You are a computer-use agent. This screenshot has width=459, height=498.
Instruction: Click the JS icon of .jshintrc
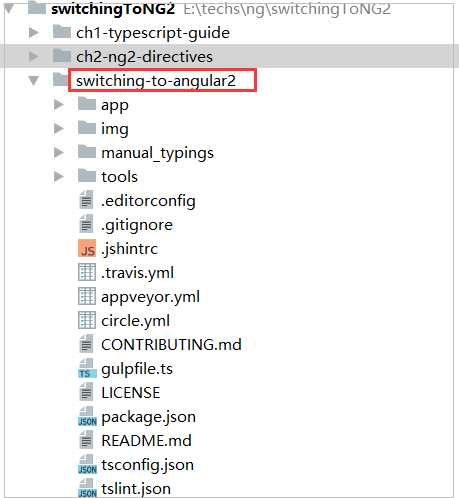tap(87, 248)
